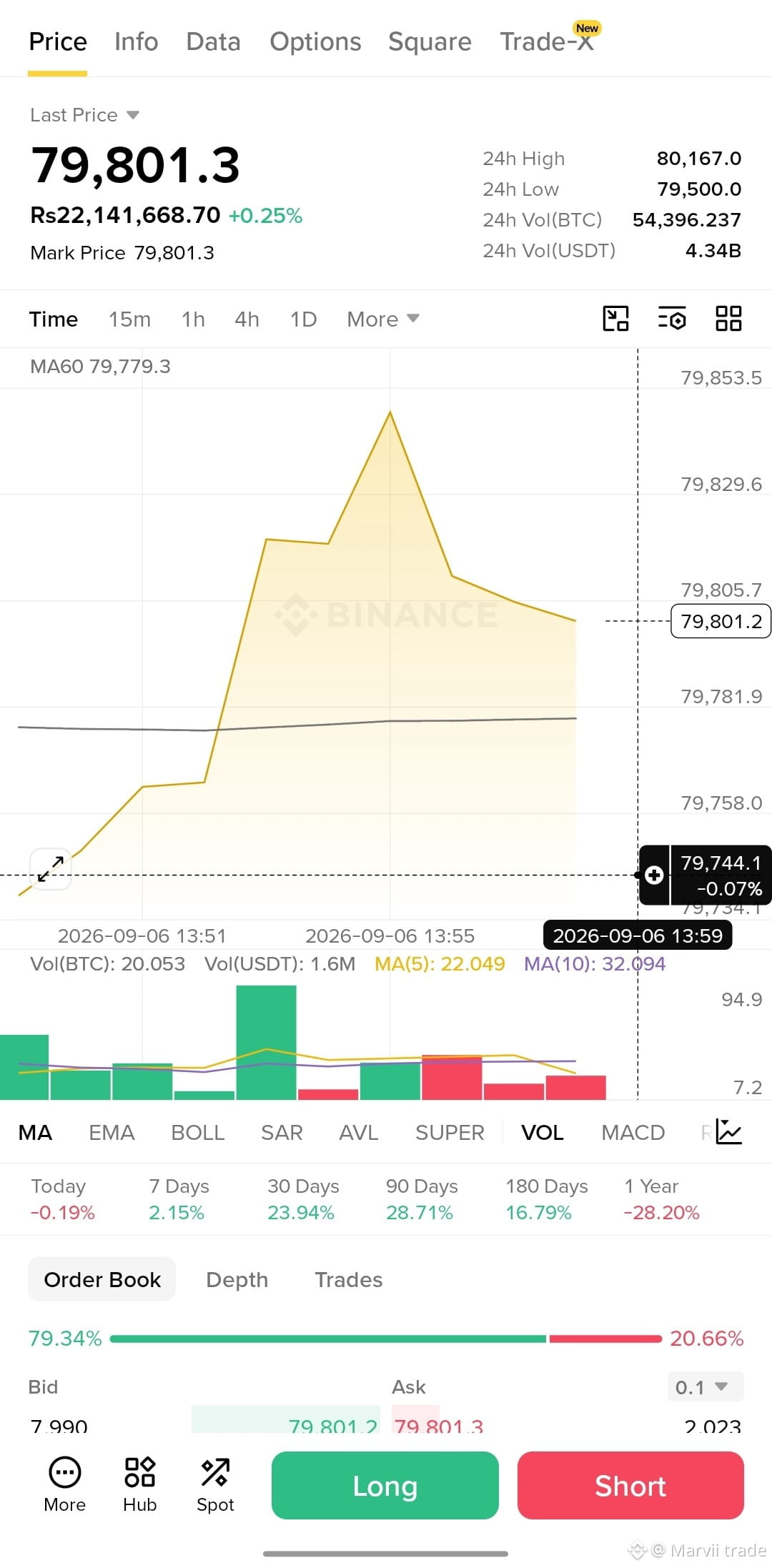
Task: Tap the red Short button
Action: pyautogui.click(x=630, y=1485)
